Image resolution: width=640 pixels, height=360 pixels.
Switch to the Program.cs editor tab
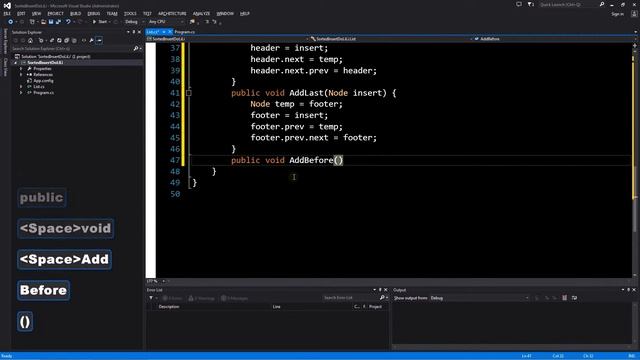tap(184, 32)
